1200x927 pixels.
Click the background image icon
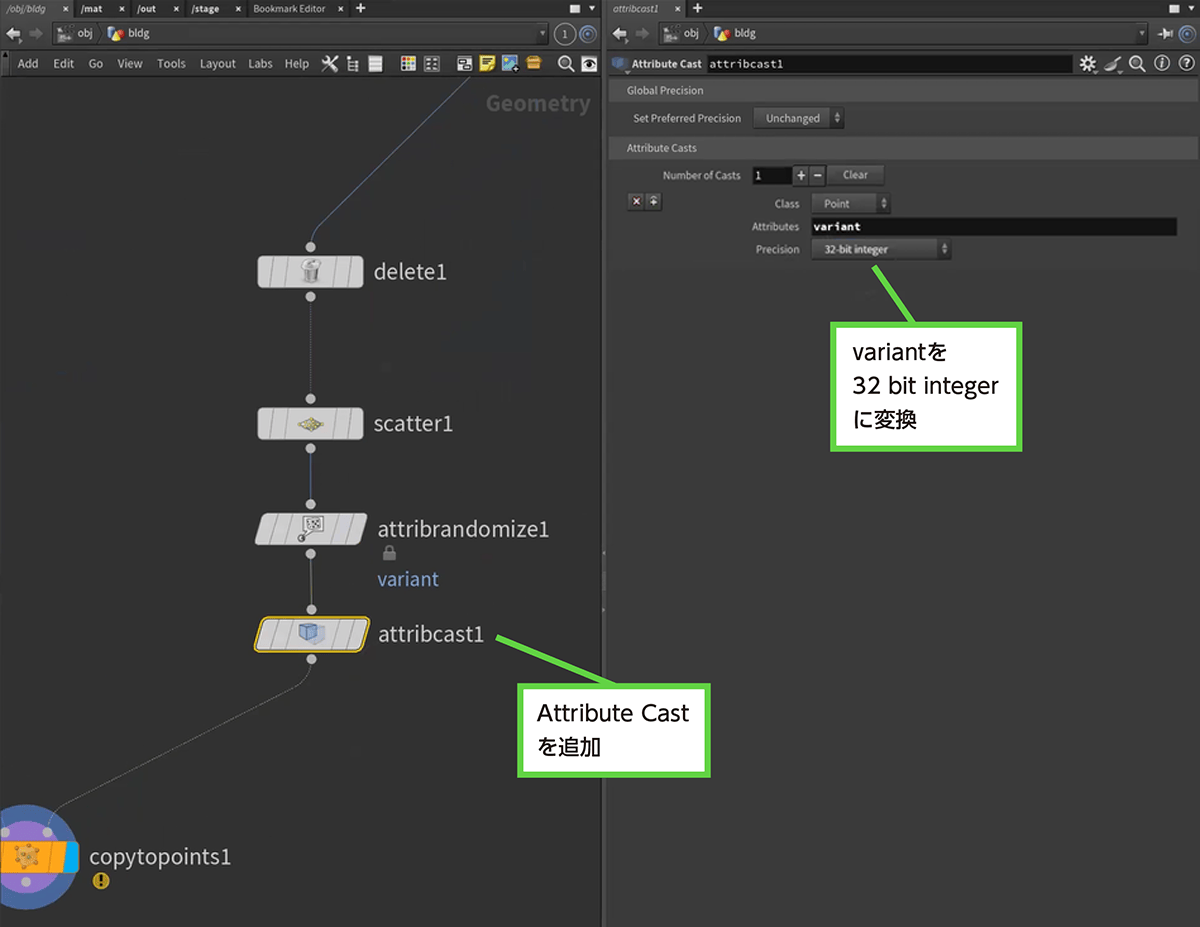point(510,63)
